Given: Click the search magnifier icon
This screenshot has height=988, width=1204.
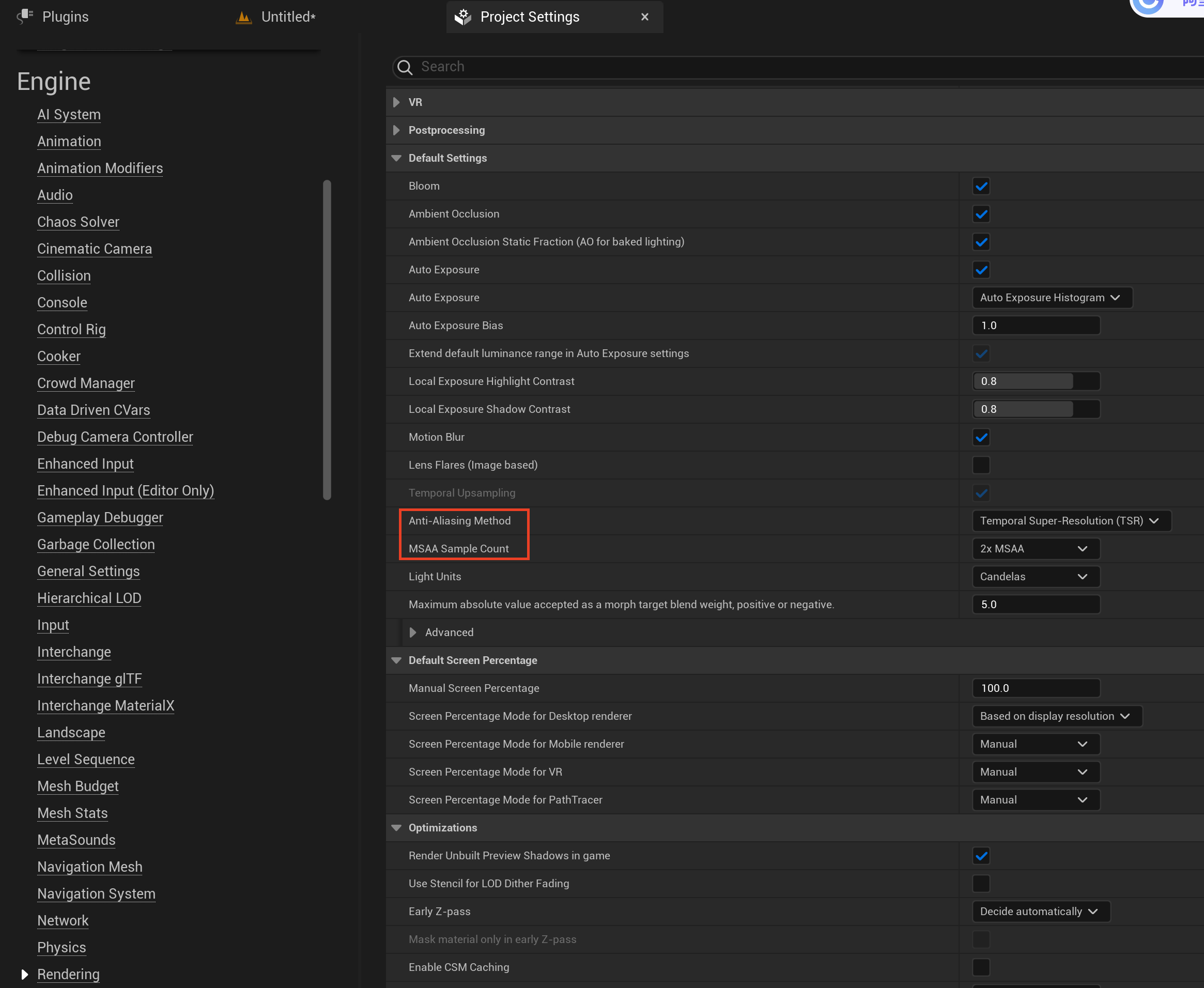Looking at the screenshot, I should pyautogui.click(x=405, y=67).
